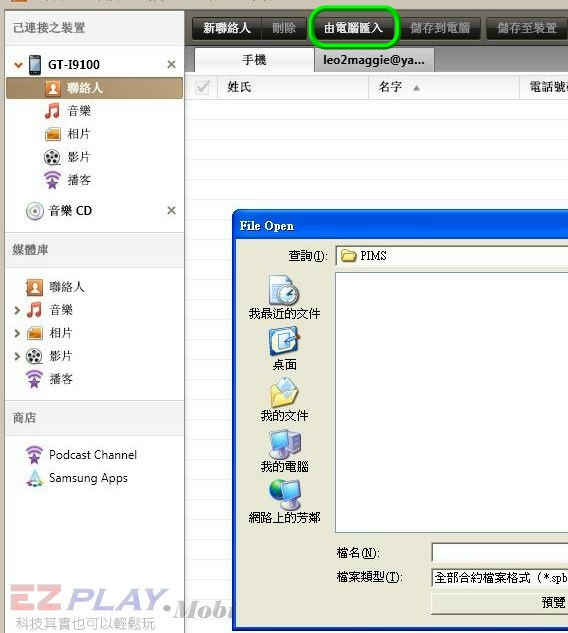Select Samsung Apps label in store
Screen dimensions: 568x633
[88, 478]
